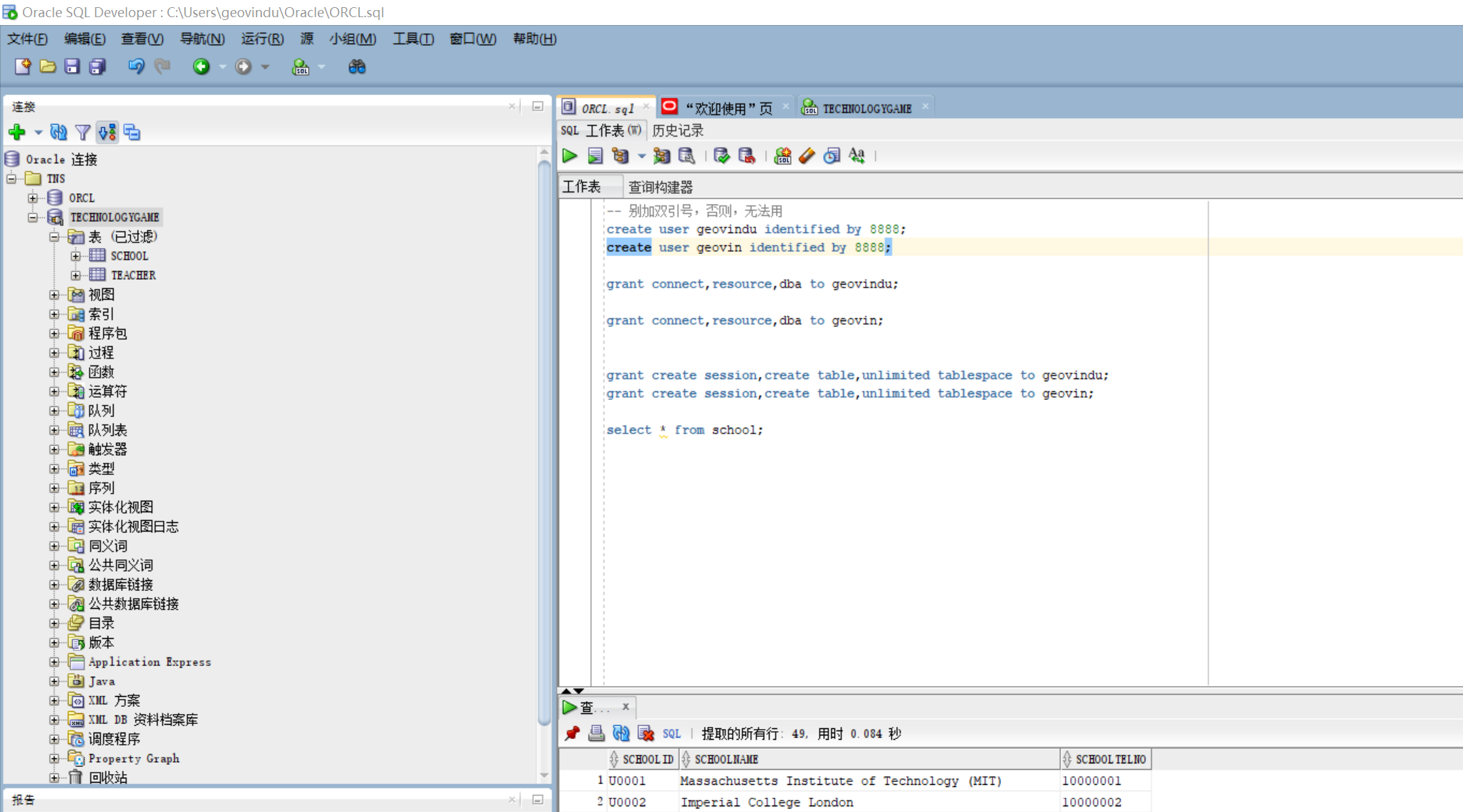Click the SCHOOLNAME column header

(x=726, y=759)
